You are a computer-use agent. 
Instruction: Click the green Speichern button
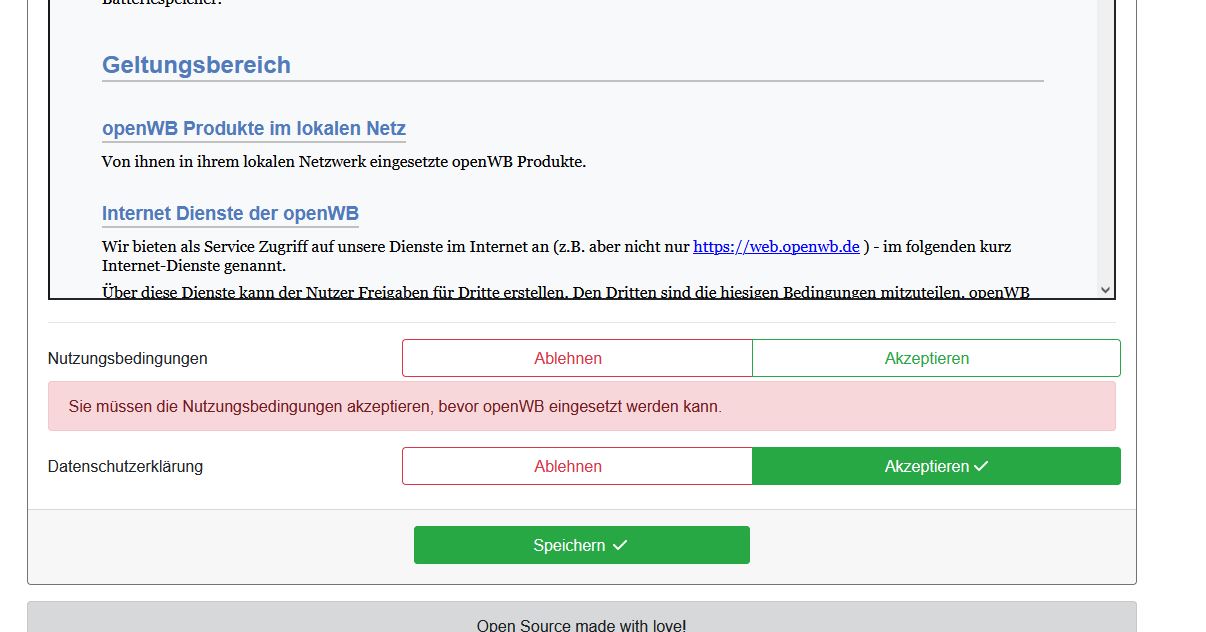coord(582,545)
